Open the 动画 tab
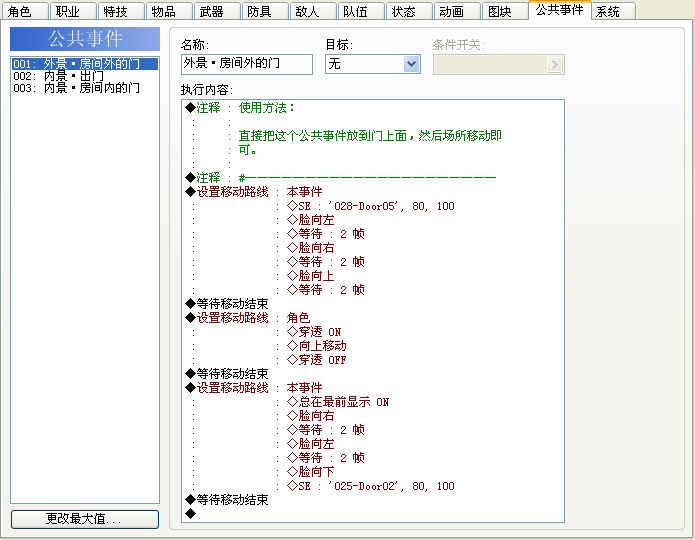 (x=457, y=11)
